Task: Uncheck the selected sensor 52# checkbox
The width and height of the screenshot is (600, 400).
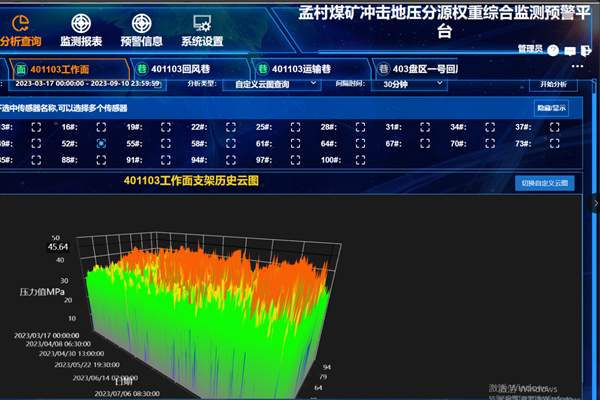Action: (100, 144)
